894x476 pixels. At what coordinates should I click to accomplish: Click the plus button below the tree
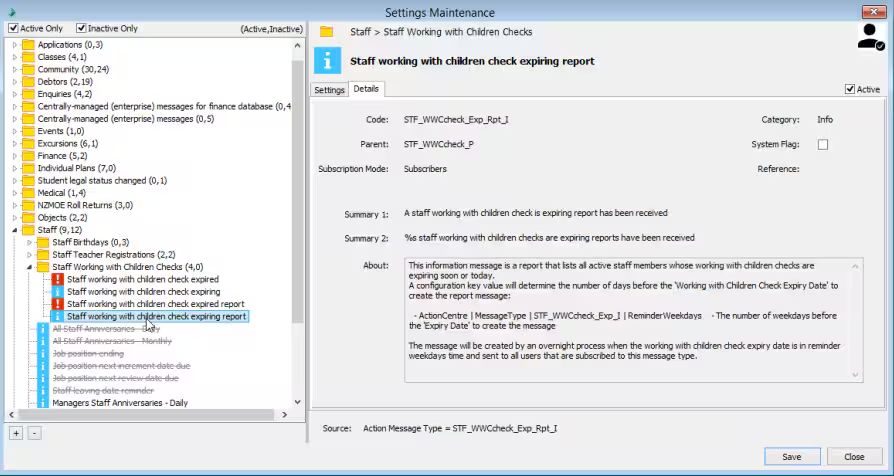(16, 434)
